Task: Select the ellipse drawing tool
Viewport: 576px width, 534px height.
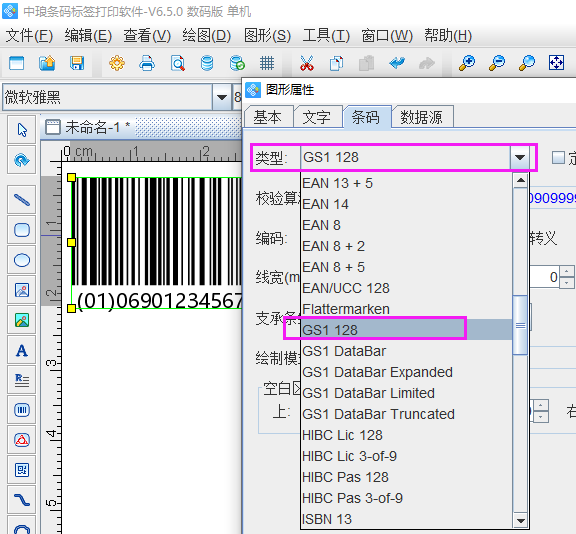Action: coord(22,260)
